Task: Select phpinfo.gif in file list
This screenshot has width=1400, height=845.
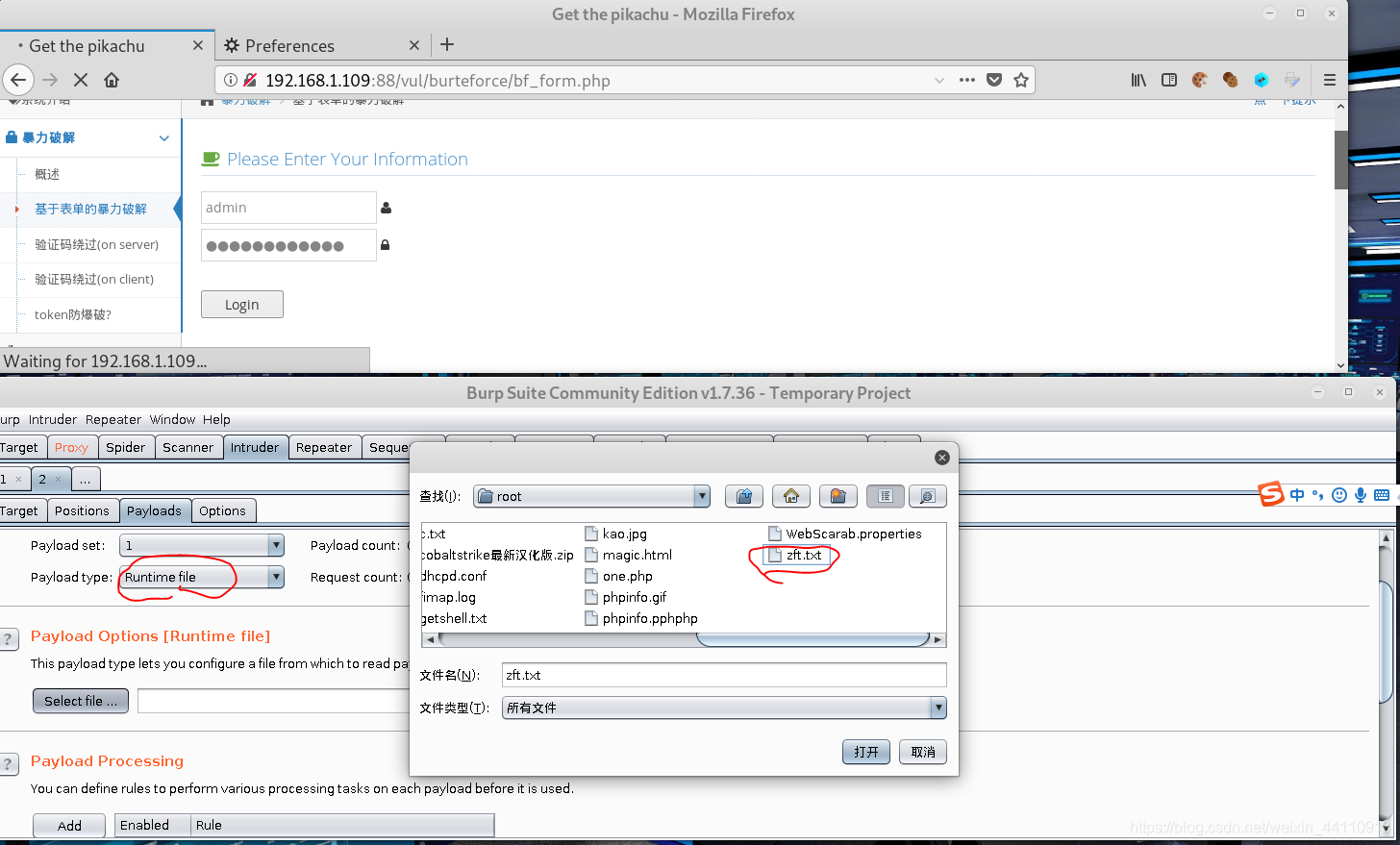Action: 626,597
